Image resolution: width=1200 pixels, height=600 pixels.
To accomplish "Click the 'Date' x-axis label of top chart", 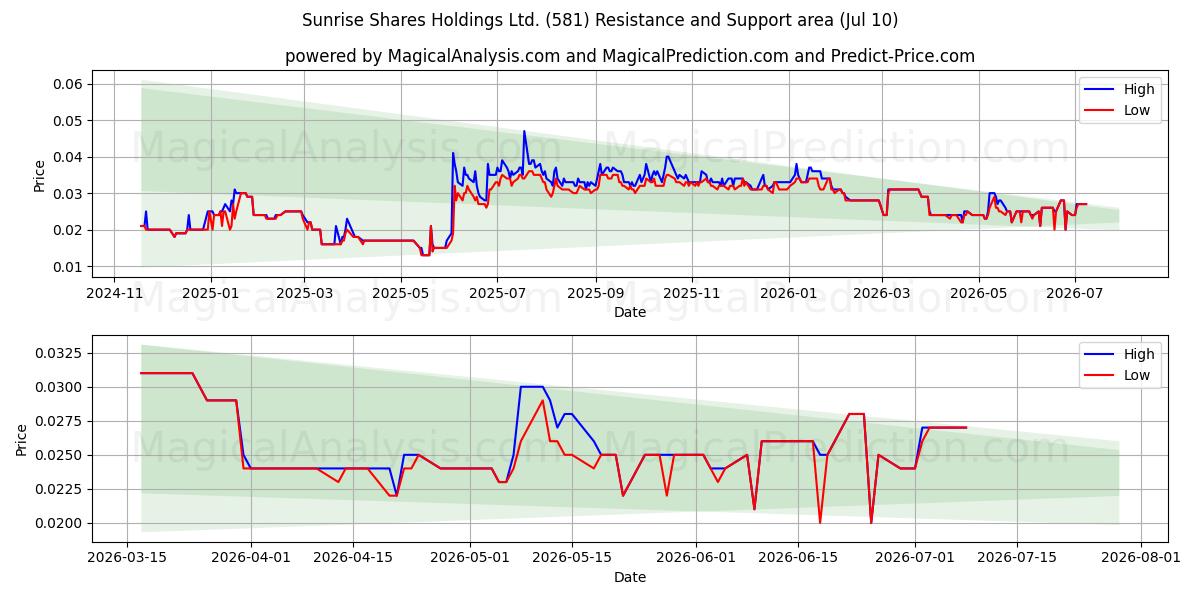I will coord(630,312).
